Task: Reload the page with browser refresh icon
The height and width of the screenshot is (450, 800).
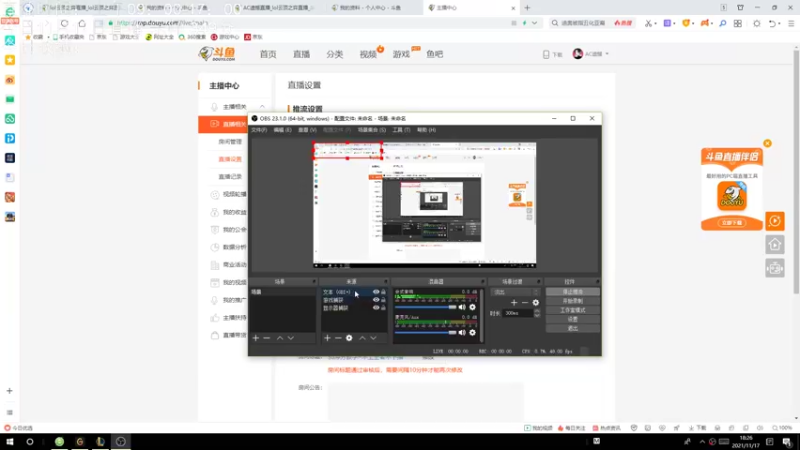Action: (64, 23)
